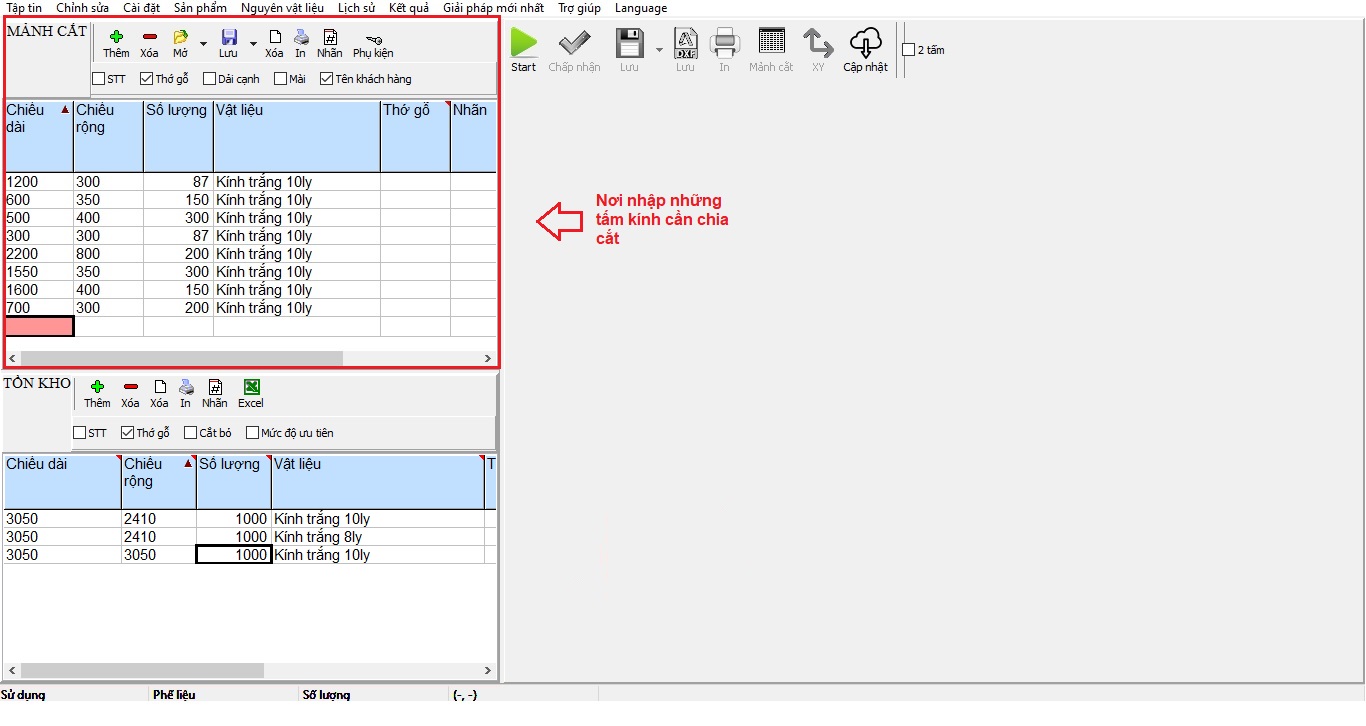Image resolution: width=1366 pixels, height=726 pixels.
Task: Click the XY arrows icon
Action: [x=818, y=43]
